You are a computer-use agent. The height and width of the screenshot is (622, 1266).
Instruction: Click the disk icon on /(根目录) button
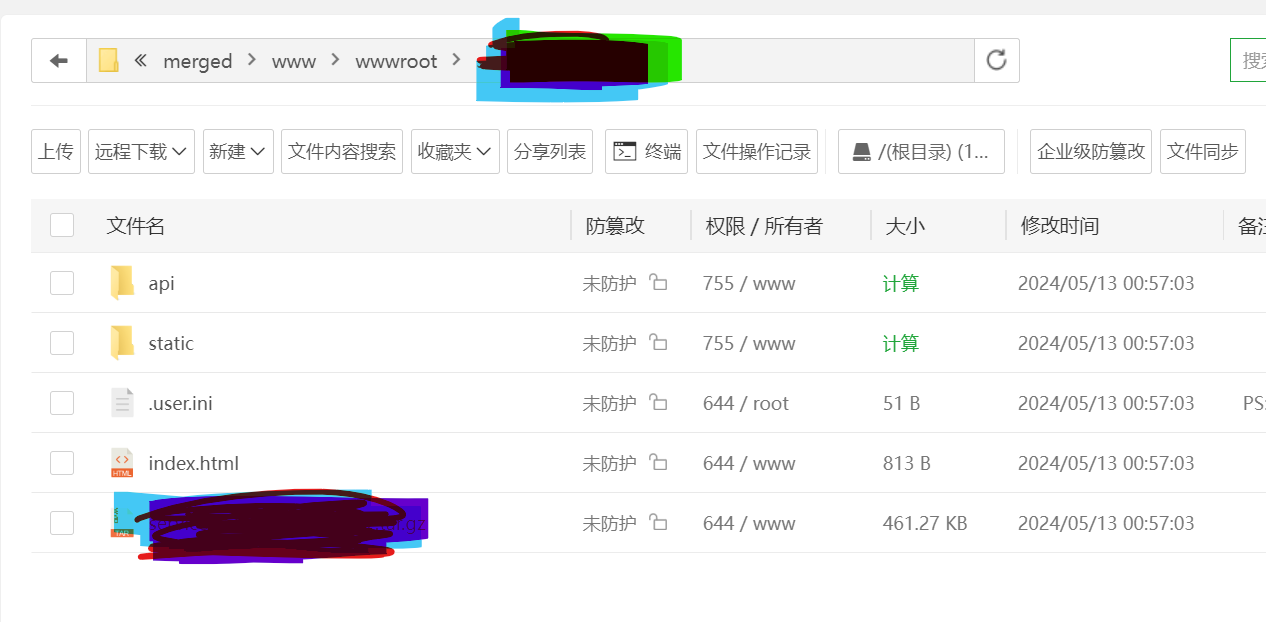click(861, 151)
